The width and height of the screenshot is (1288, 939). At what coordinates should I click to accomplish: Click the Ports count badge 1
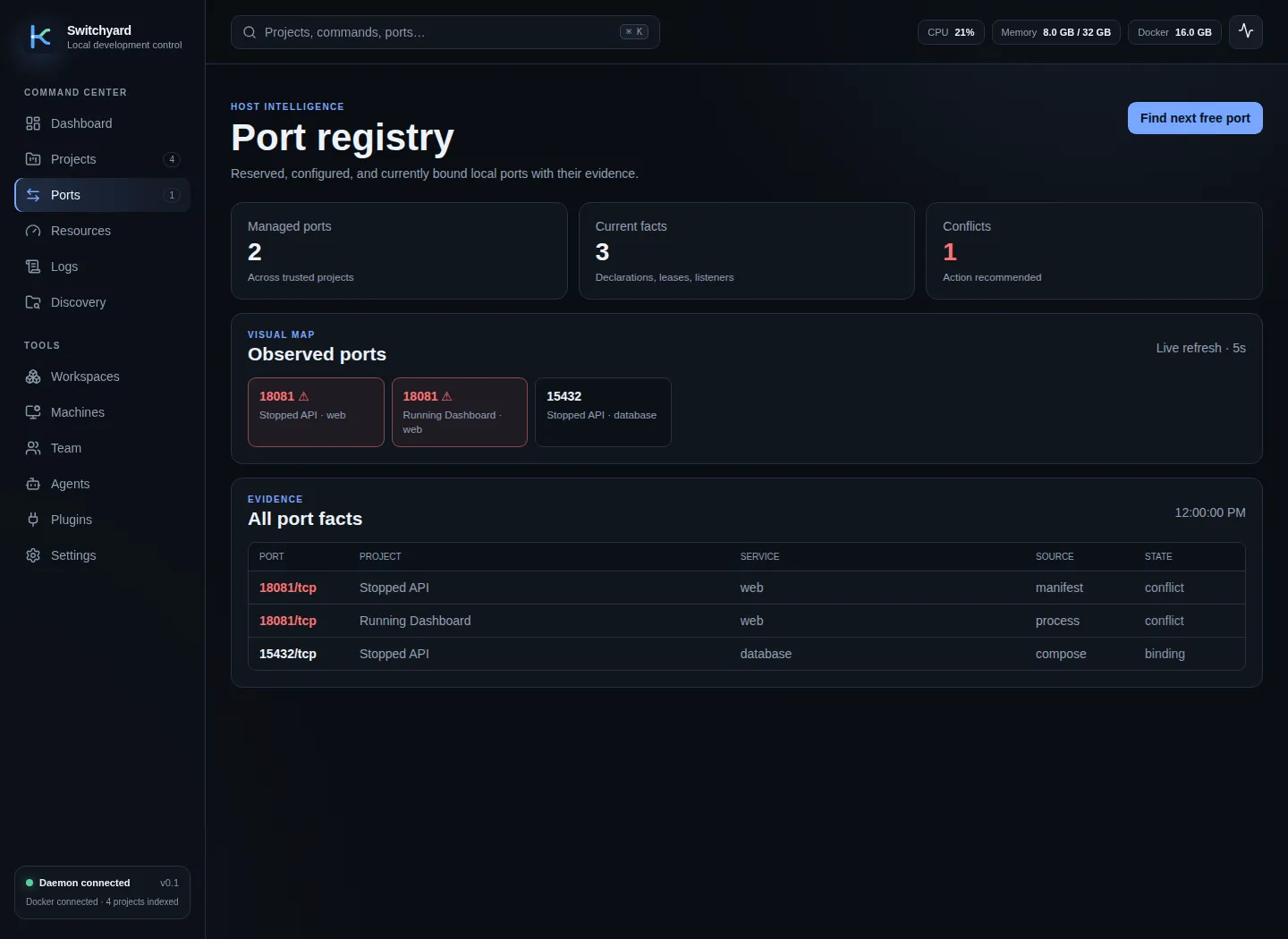point(172,195)
